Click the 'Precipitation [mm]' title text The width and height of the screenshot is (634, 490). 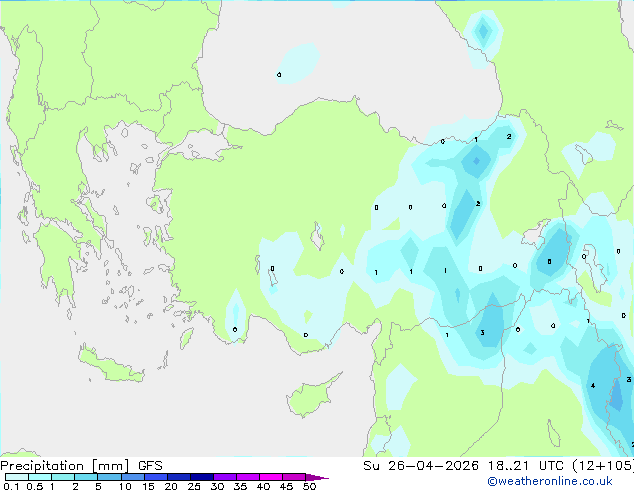65,466
